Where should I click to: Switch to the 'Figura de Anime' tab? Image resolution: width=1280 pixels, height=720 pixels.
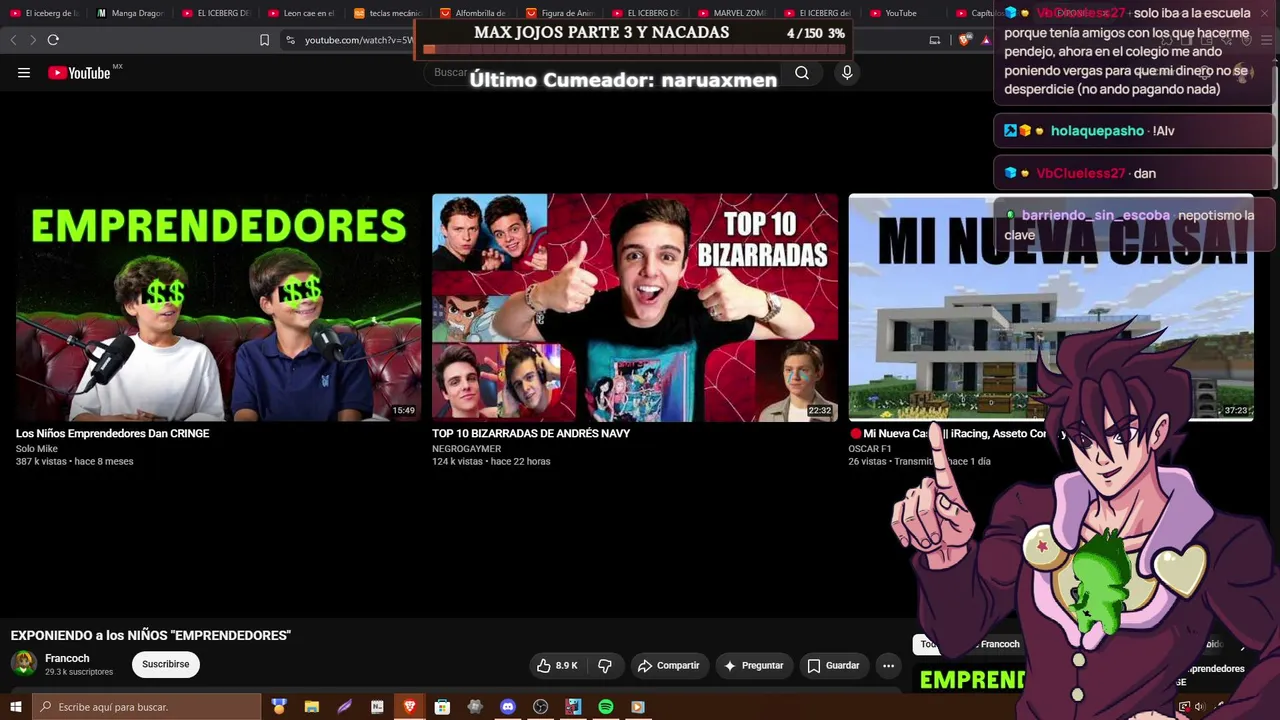[560, 13]
